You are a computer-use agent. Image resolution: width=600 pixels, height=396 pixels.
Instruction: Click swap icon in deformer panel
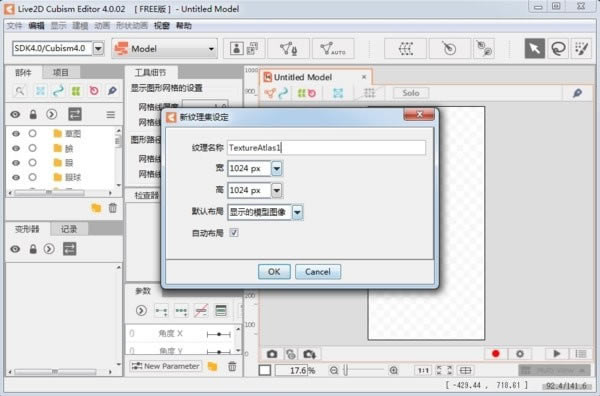pos(69,249)
